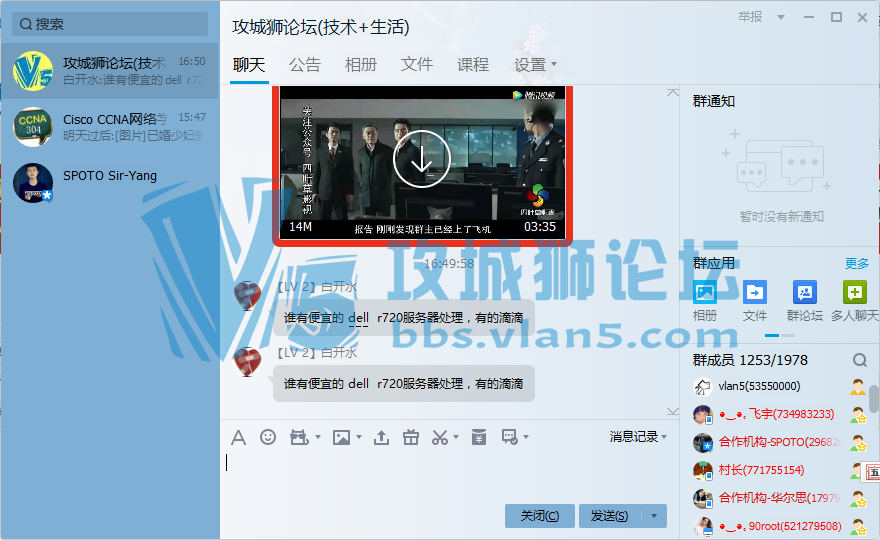Click the member list scrollbar handle

[874, 399]
